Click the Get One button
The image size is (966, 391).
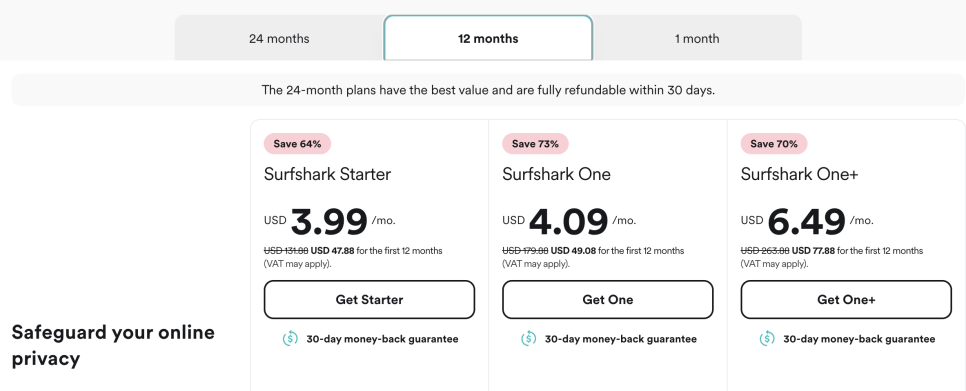pos(607,300)
